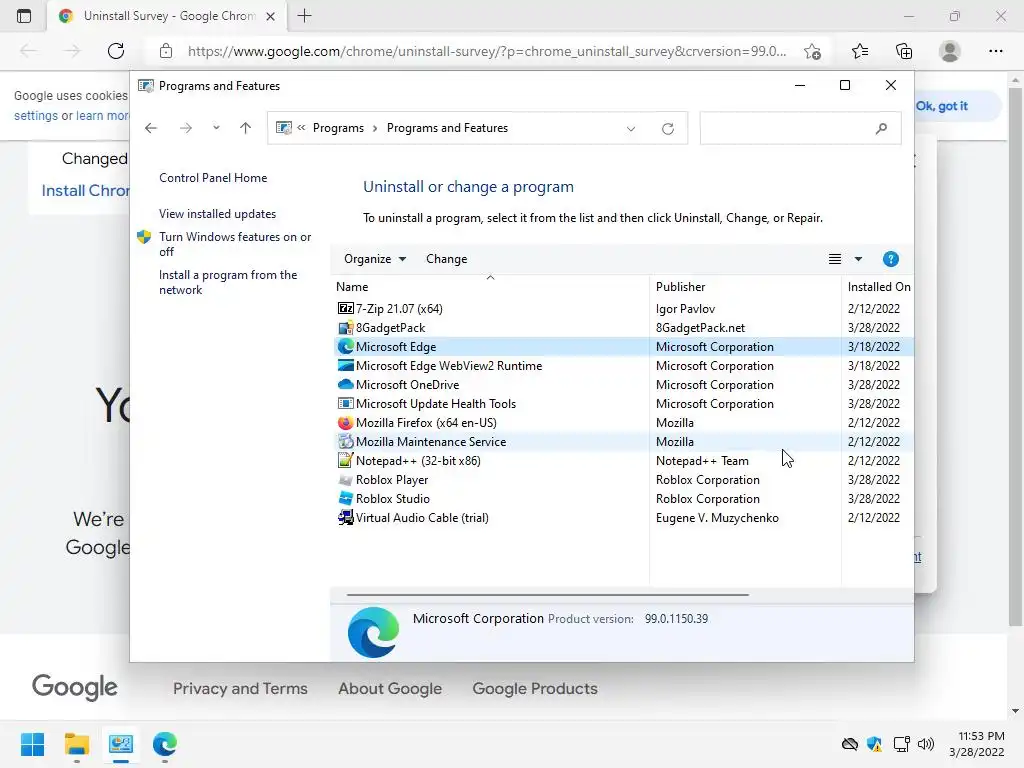Click Ok, got it cookie button

click(942, 106)
